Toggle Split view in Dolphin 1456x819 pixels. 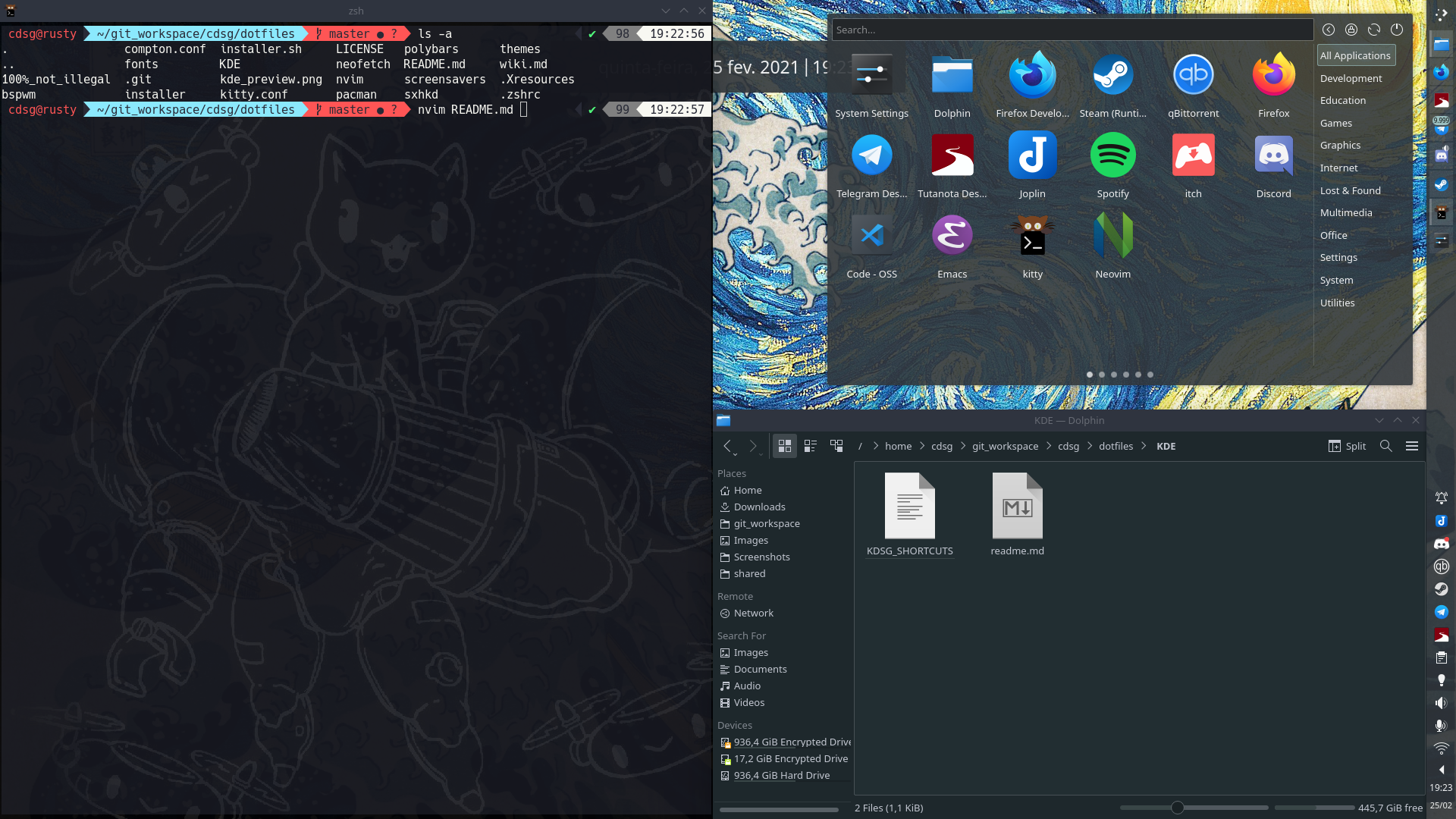[1347, 446]
